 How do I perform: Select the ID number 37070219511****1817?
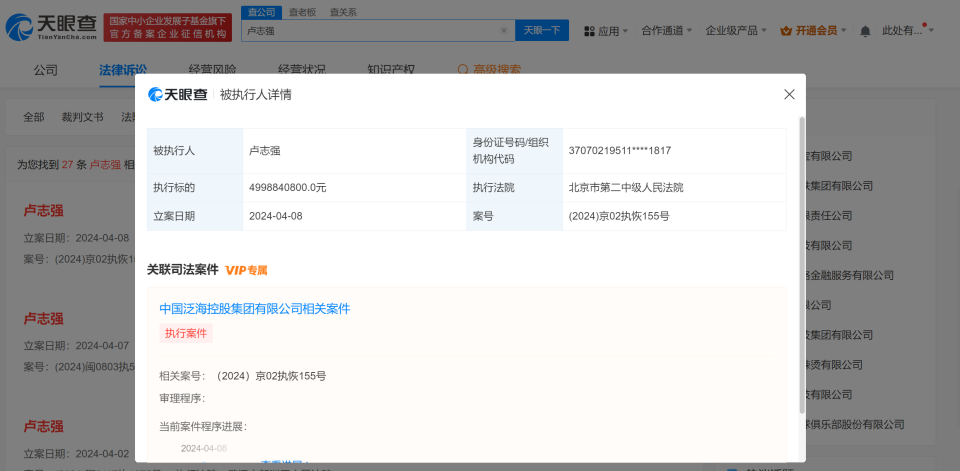620,151
